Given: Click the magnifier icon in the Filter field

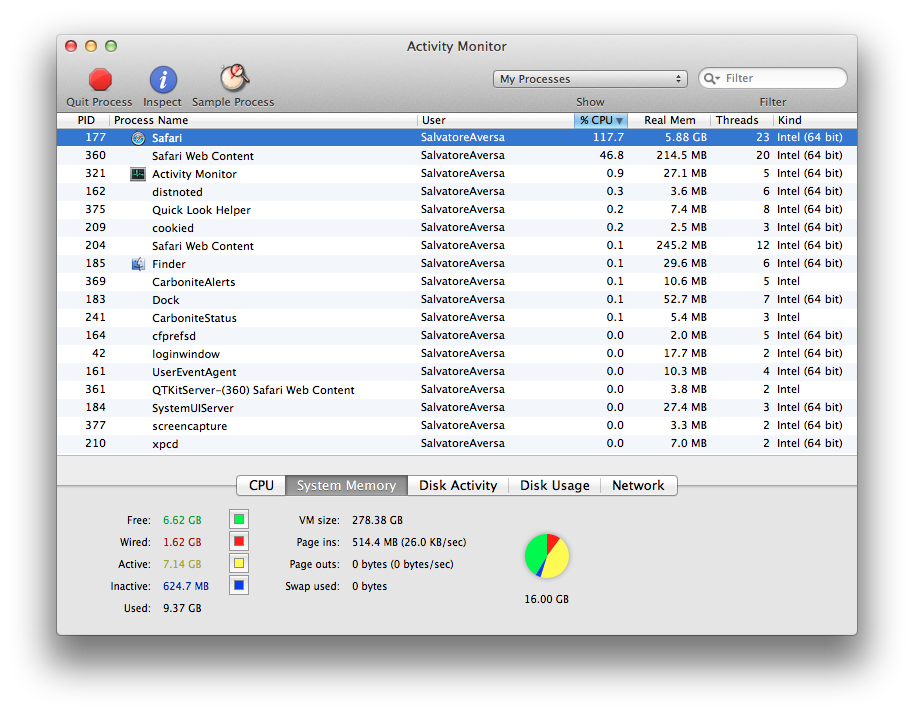Looking at the screenshot, I should [711, 78].
